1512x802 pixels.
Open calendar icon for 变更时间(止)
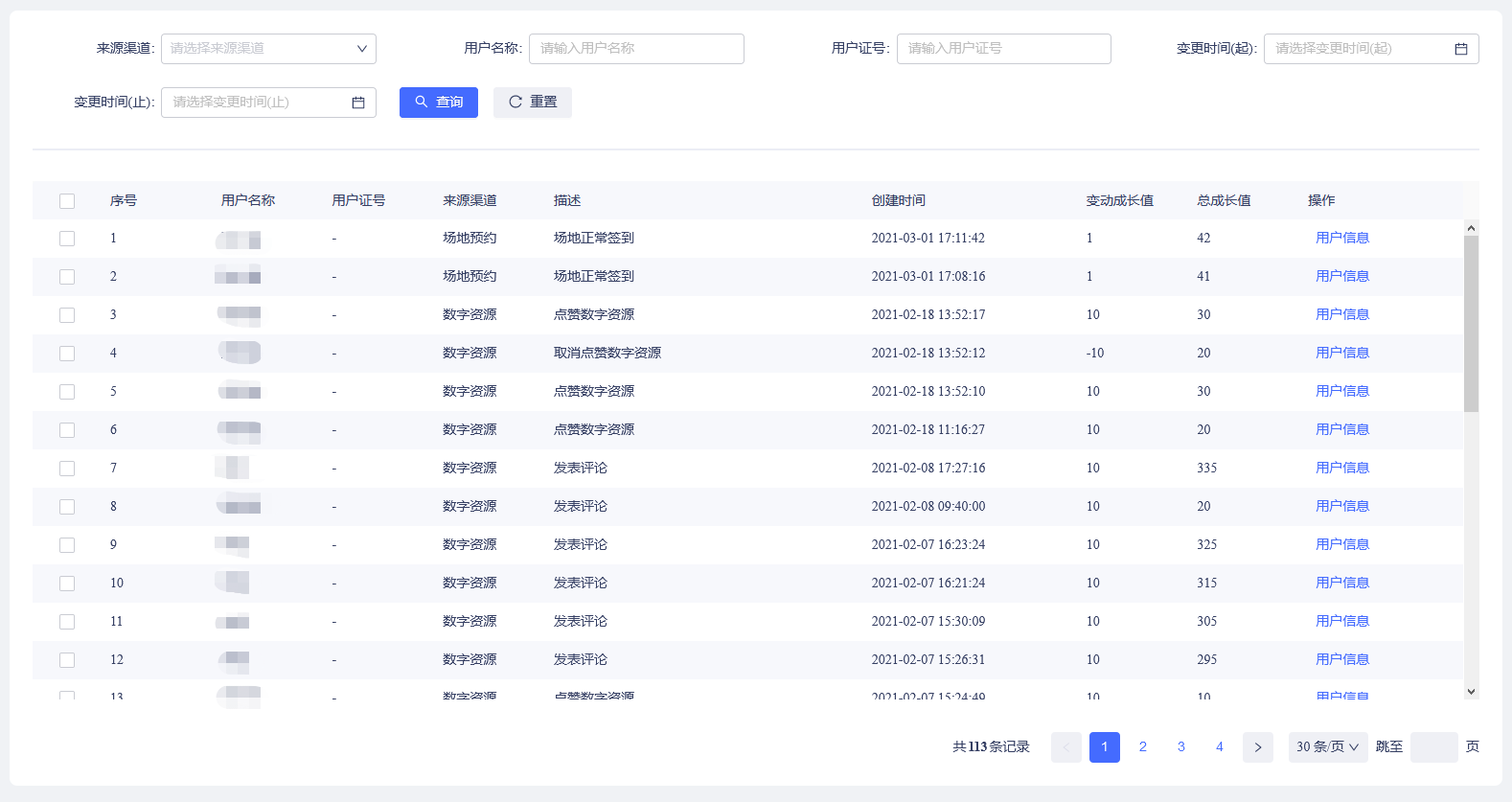(357, 103)
